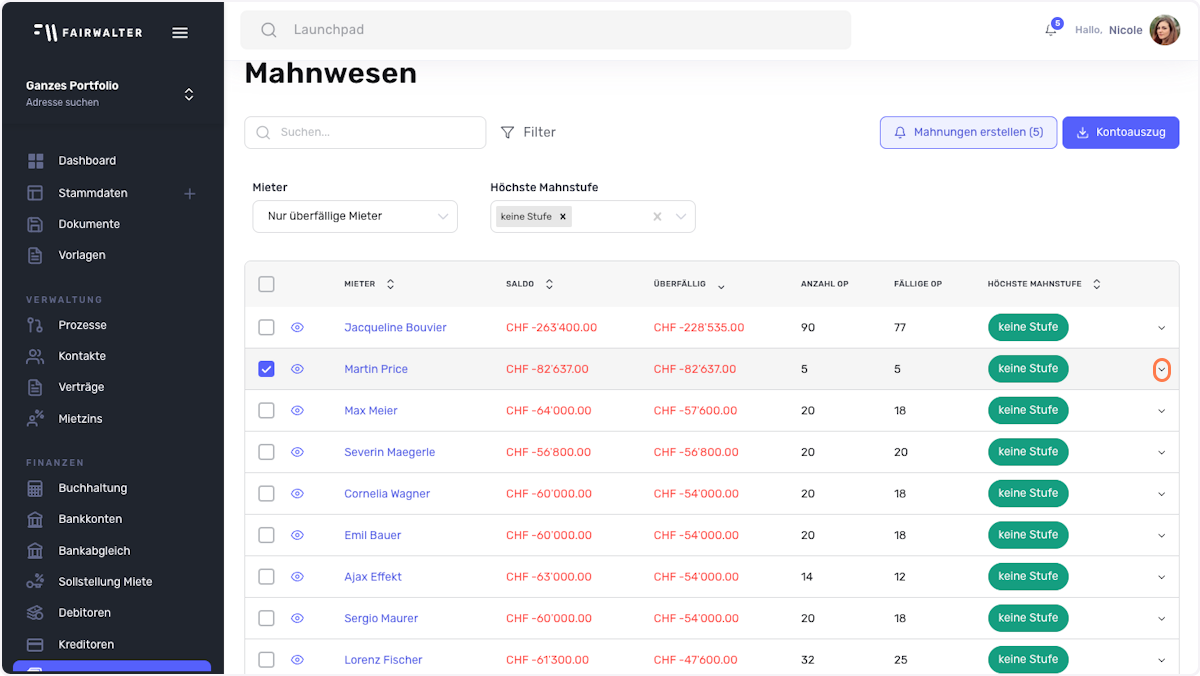Check the box for Severin Maegerle
Screen dimensions: 1200x676
point(266,452)
